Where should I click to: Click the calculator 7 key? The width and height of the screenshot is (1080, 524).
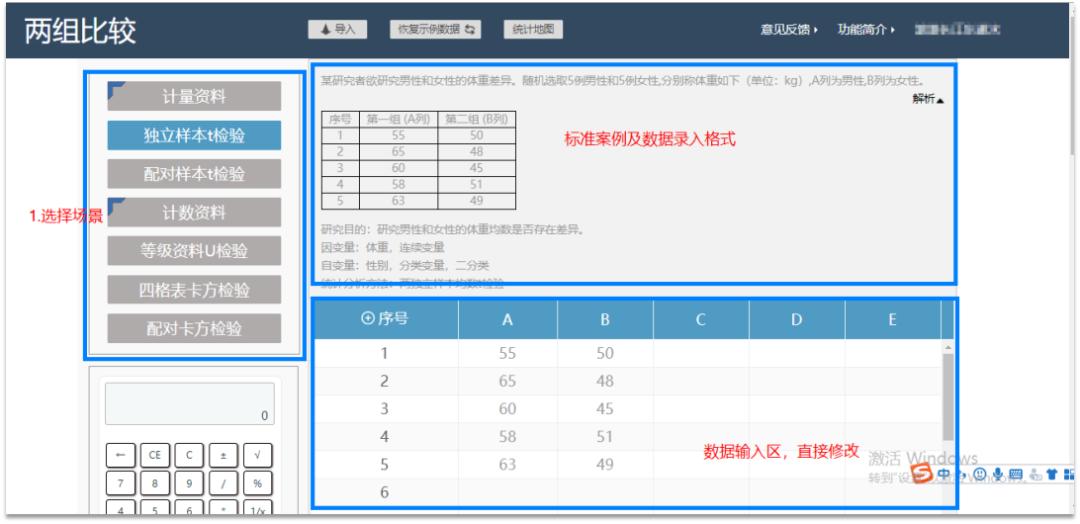pyautogui.click(x=121, y=483)
